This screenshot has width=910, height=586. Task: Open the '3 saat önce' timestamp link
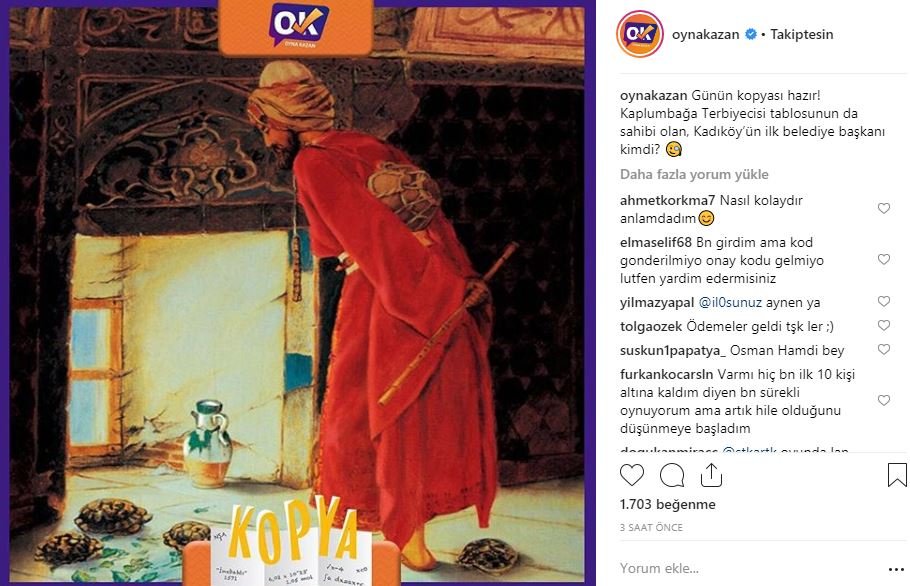pyautogui.click(x=651, y=527)
